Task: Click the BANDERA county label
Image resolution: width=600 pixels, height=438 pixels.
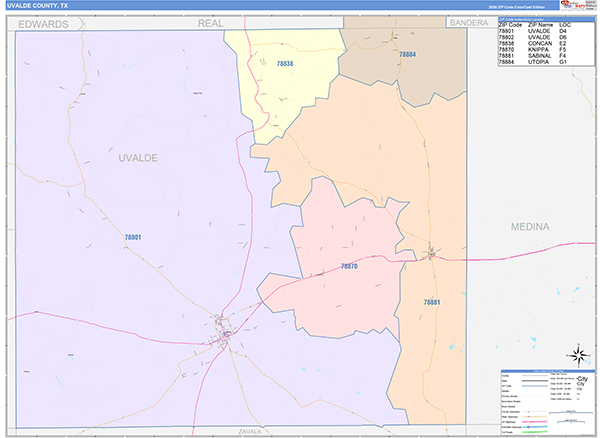Action: (468, 22)
